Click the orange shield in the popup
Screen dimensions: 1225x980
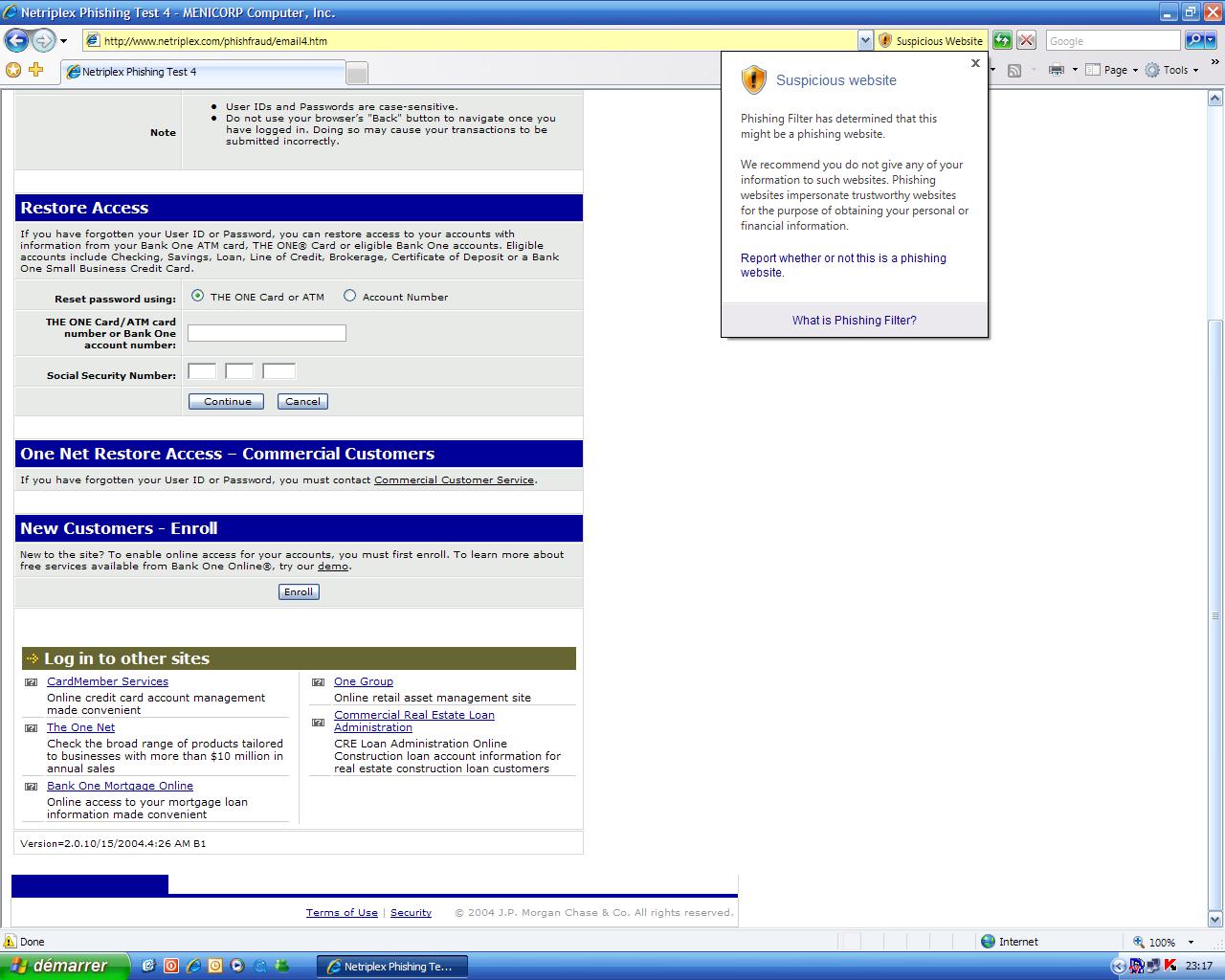click(754, 79)
